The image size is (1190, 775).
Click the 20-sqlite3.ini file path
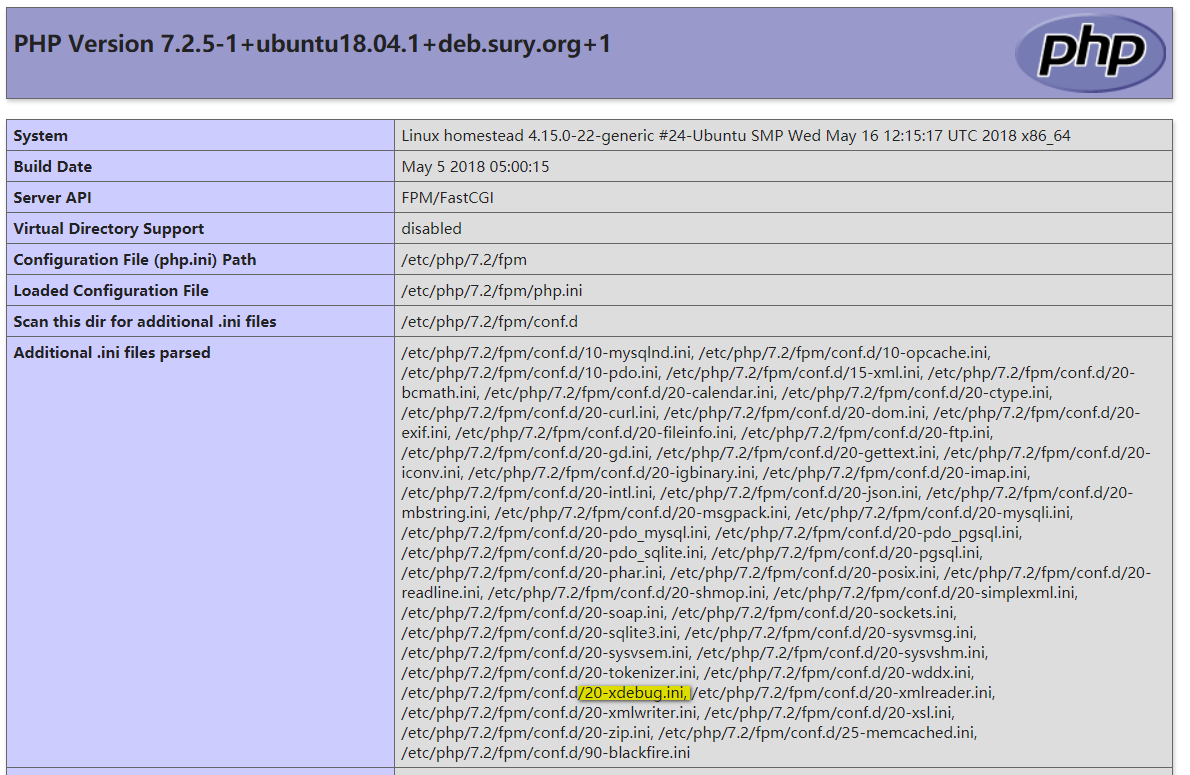point(539,633)
